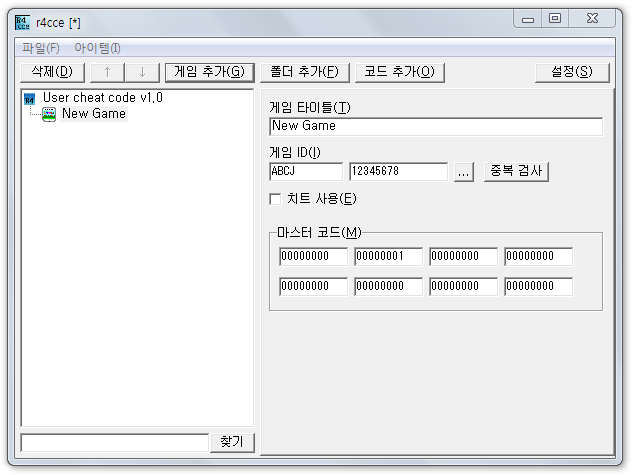633x475 pixels.
Task: Add a game with 게임 추가(G)
Action: (210, 72)
